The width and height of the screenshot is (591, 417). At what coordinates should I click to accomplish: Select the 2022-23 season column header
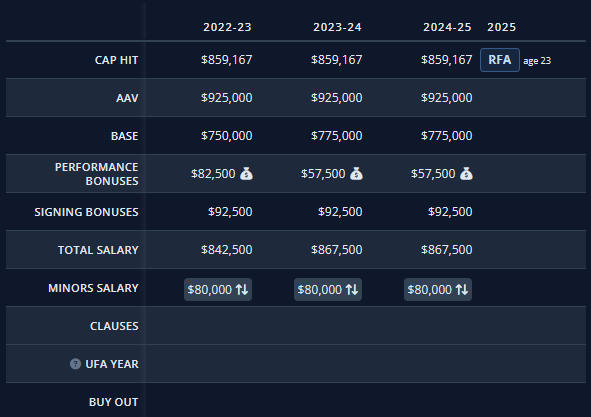point(227,27)
